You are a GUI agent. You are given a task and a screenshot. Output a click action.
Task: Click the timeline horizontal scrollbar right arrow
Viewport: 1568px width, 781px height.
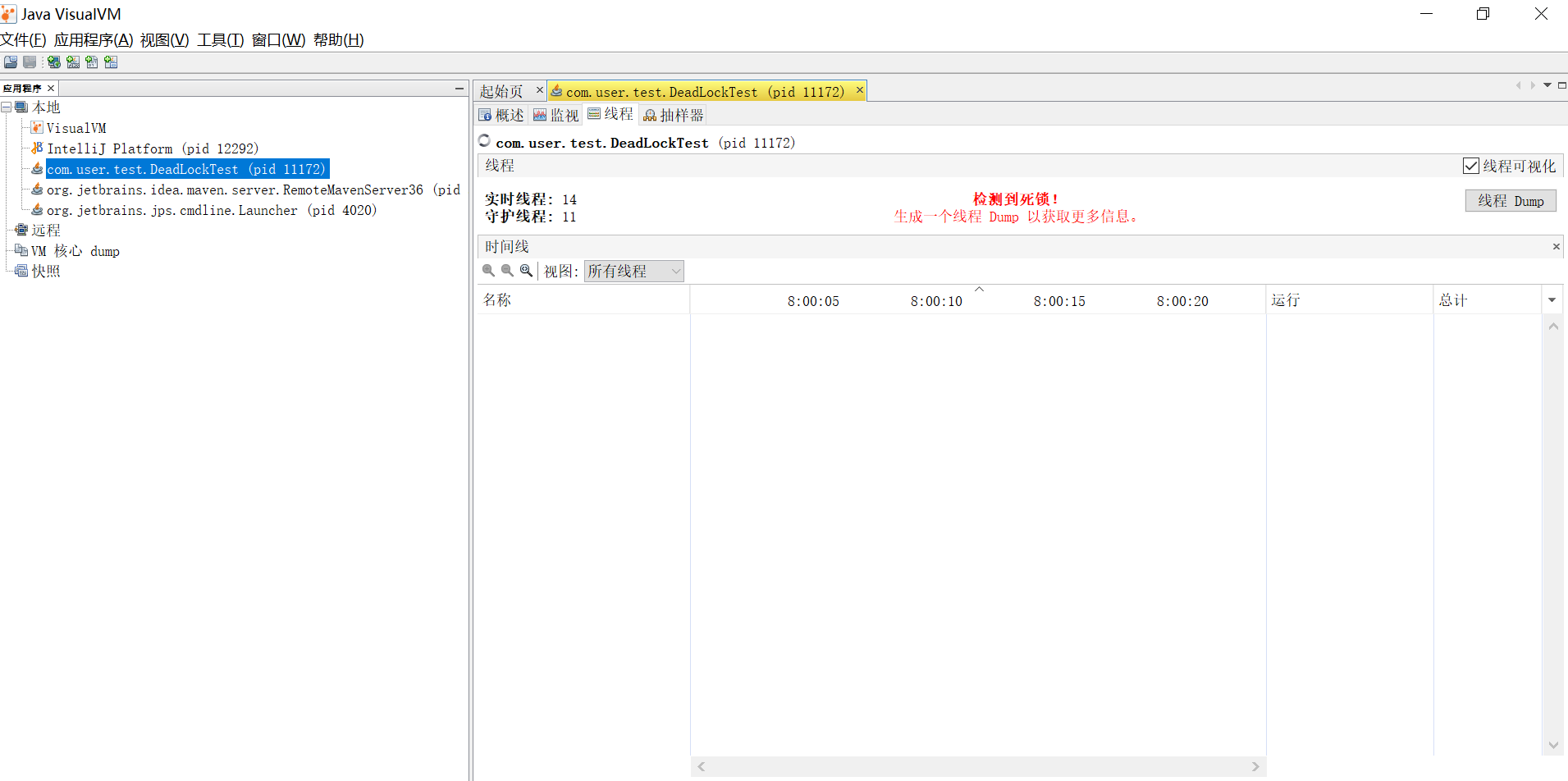(x=1255, y=766)
